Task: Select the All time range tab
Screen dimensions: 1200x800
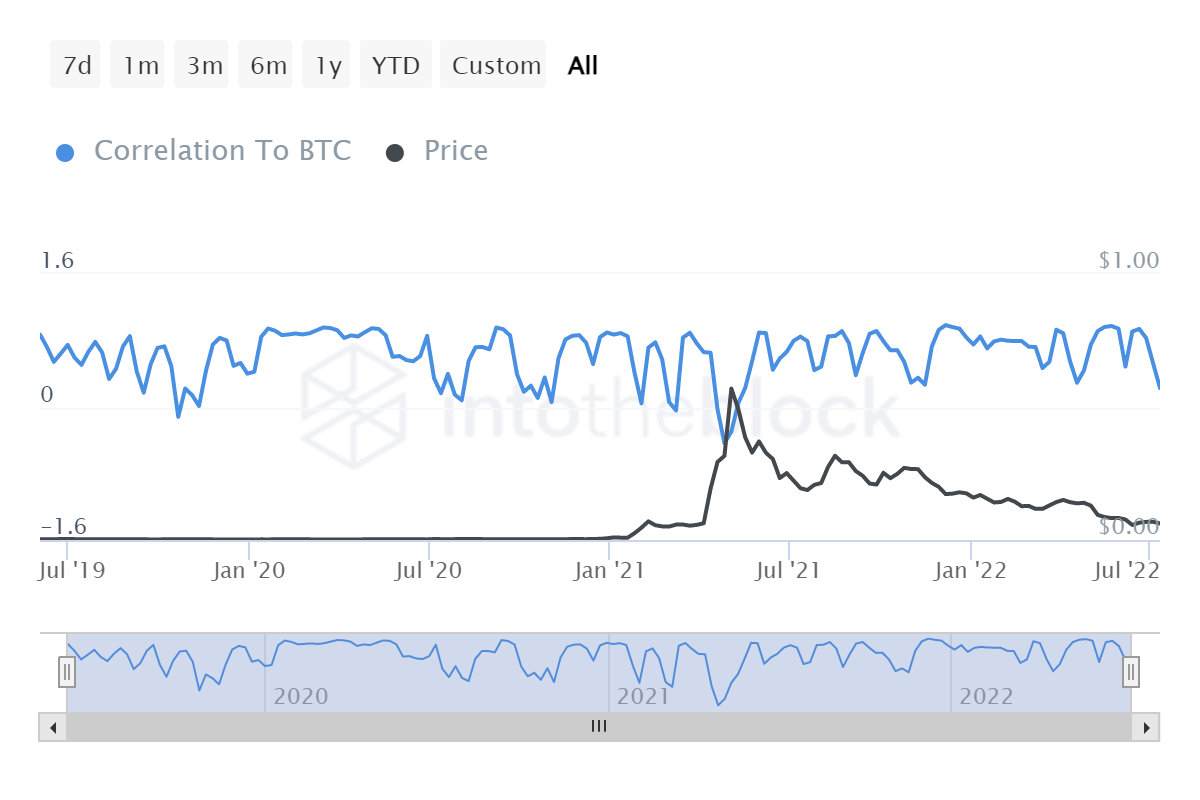Action: point(583,64)
